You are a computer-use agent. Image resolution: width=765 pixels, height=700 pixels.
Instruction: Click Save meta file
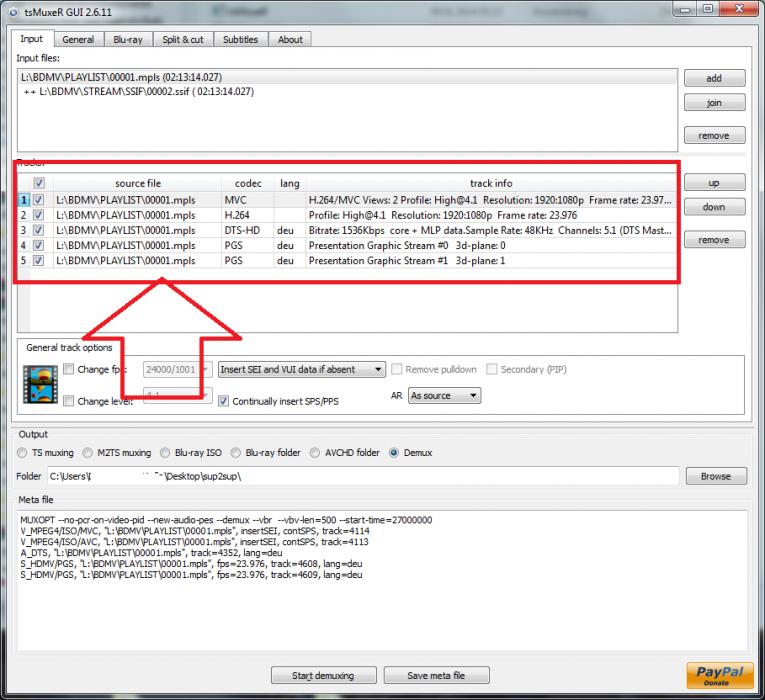pos(436,675)
